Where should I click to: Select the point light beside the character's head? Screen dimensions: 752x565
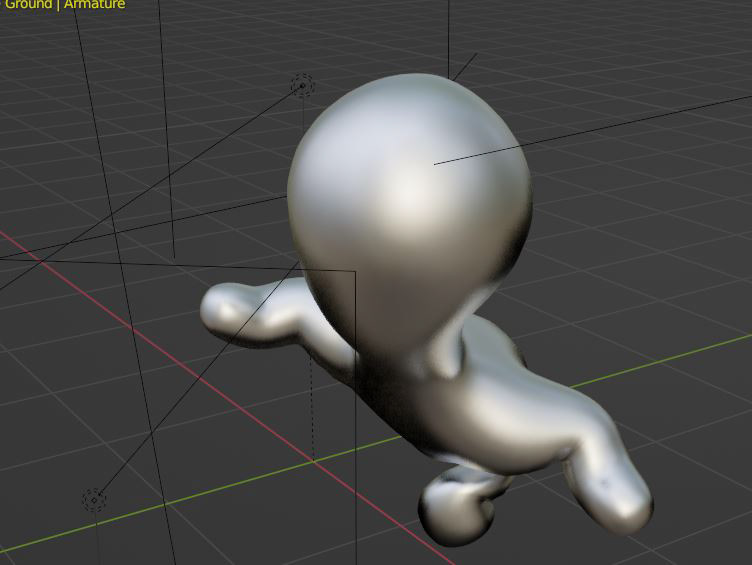303,86
